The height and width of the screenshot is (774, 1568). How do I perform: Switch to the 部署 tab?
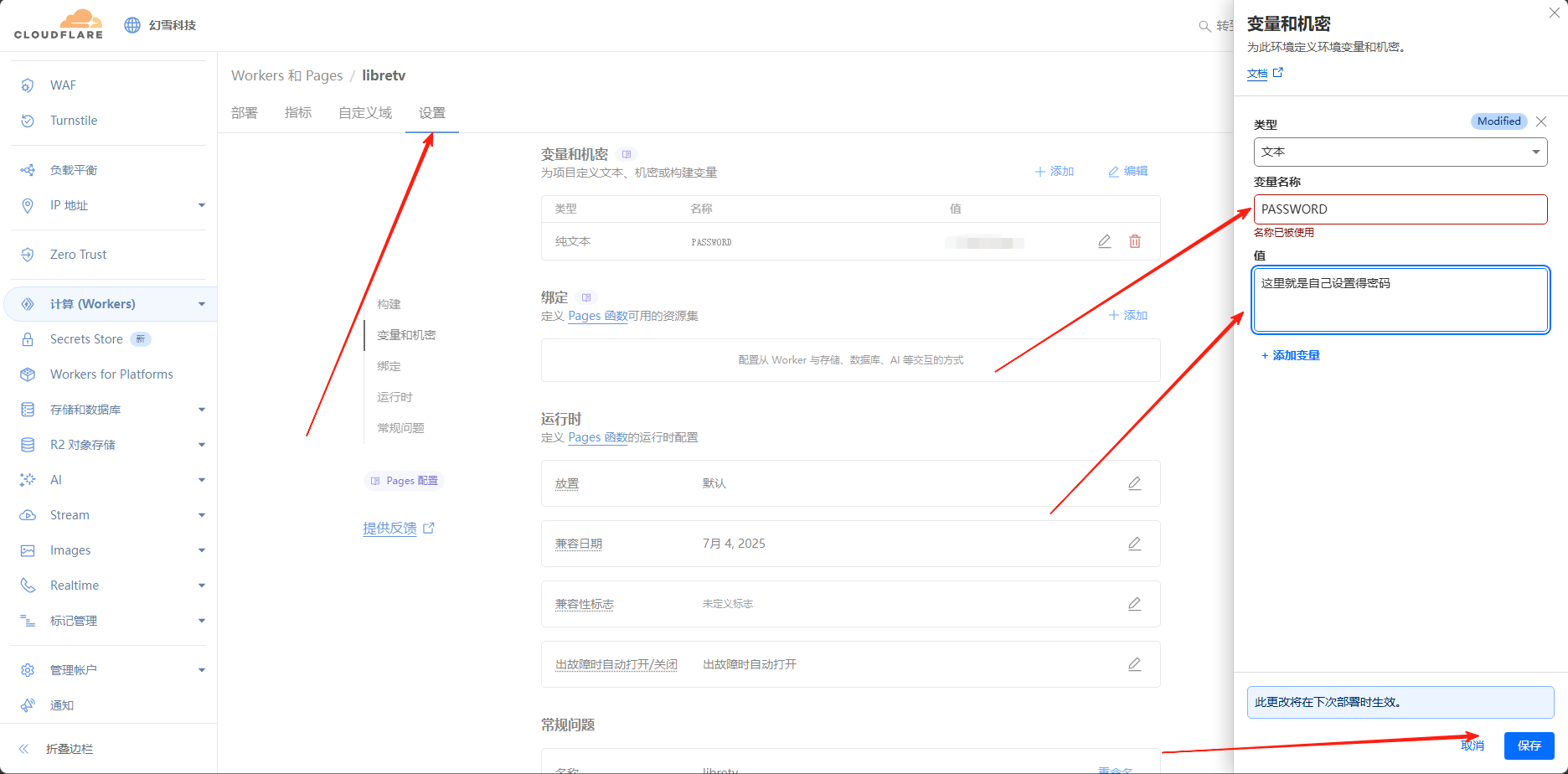[245, 113]
